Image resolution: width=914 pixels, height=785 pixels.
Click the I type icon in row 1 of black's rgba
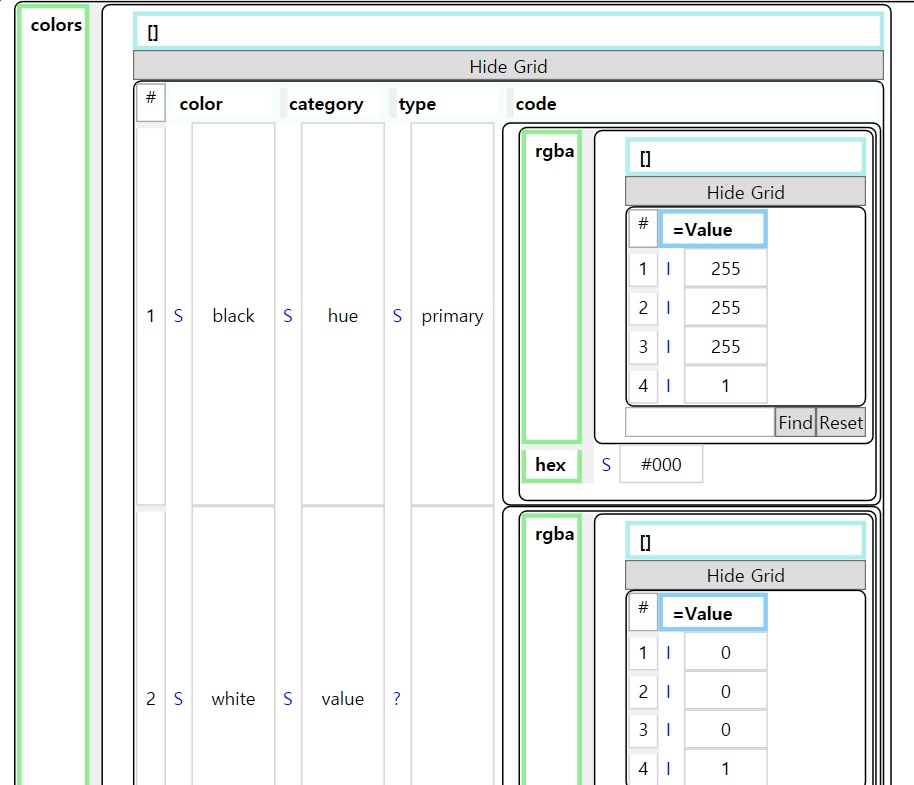668,269
